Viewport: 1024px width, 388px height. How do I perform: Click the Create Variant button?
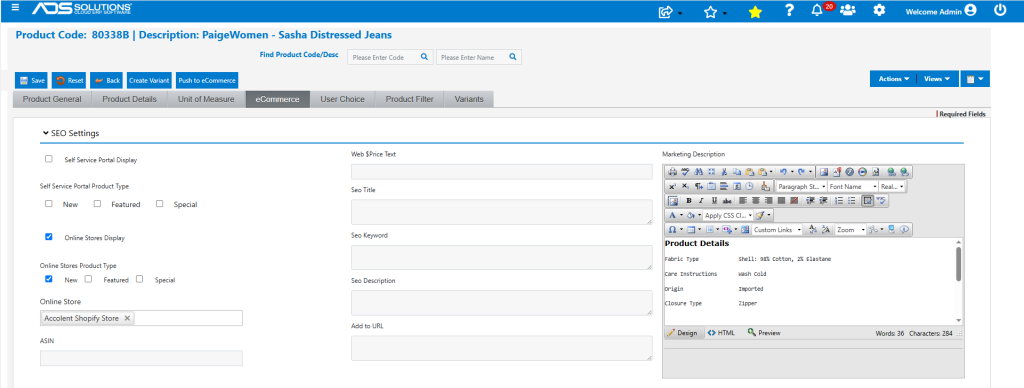pyautogui.click(x=149, y=80)
